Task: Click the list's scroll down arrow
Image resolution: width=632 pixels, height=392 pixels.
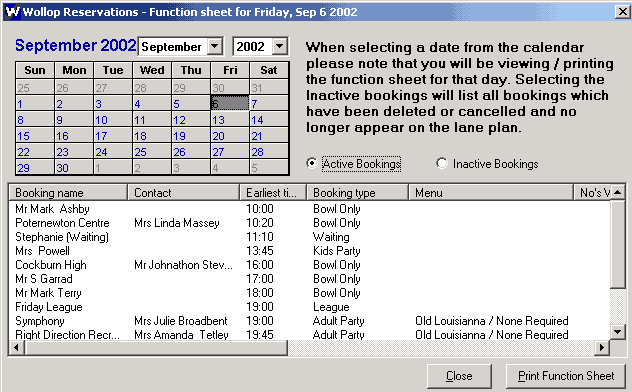Action: 618,332
